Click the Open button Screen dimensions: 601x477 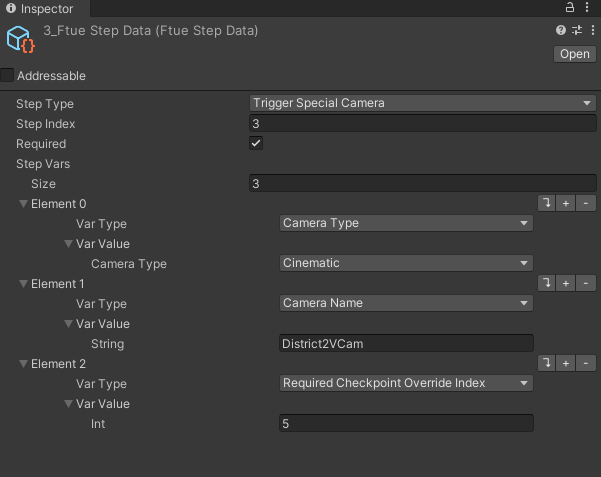point(575,54)
